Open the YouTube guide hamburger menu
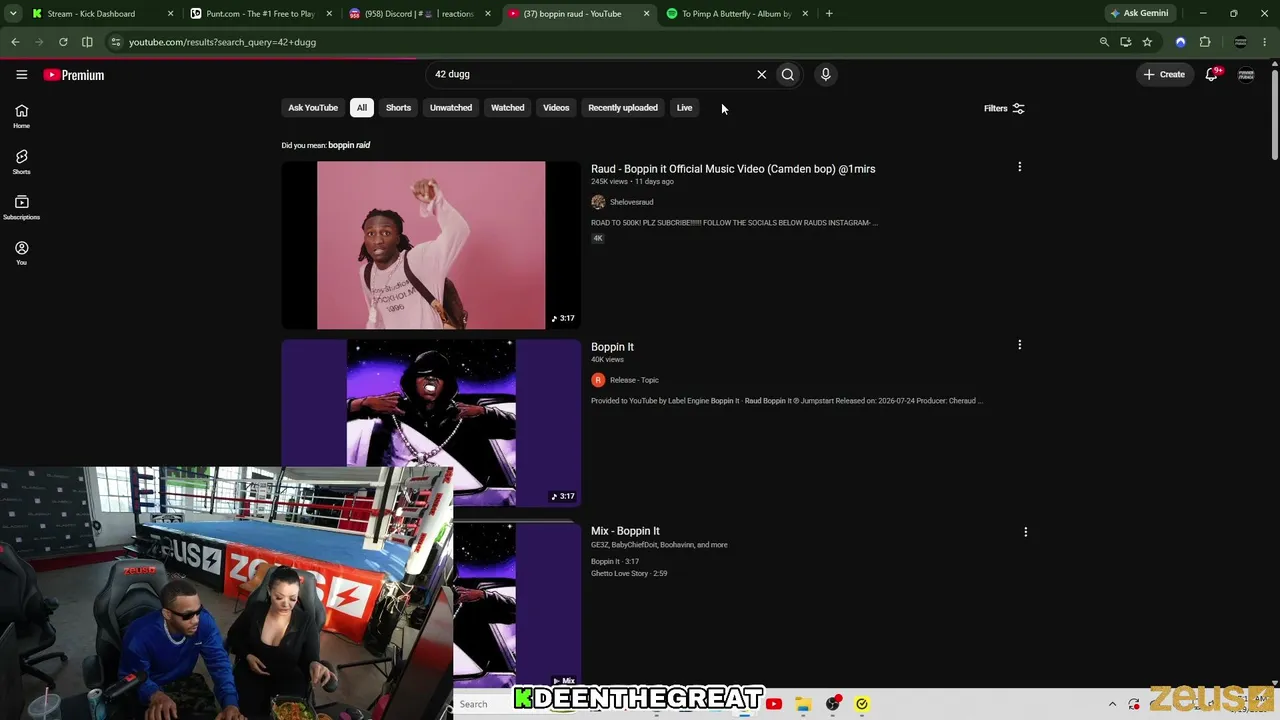Image resolution: width=1280 pixels, height=720 pixels. click(21, 74)
